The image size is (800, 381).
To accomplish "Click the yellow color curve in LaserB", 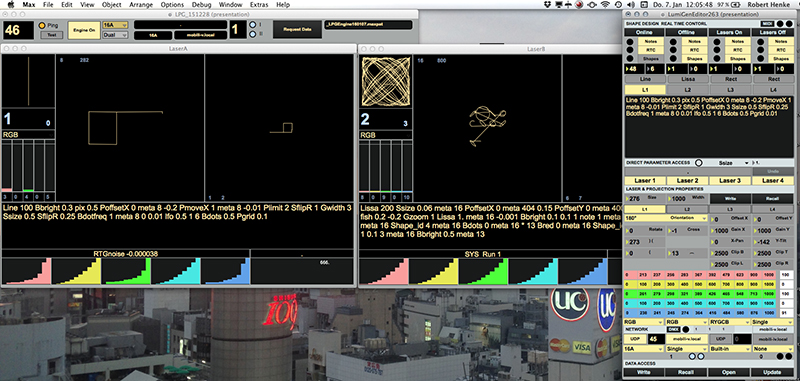I will 433,271.
